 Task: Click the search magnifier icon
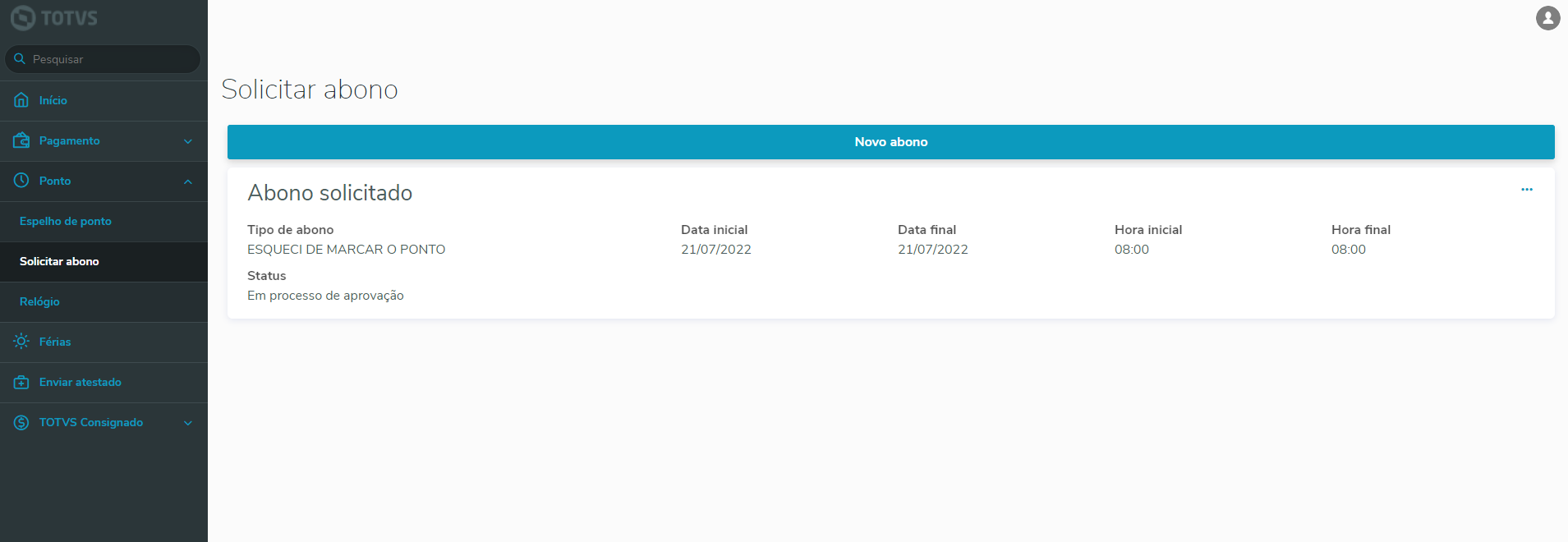[x=20, y=59]
